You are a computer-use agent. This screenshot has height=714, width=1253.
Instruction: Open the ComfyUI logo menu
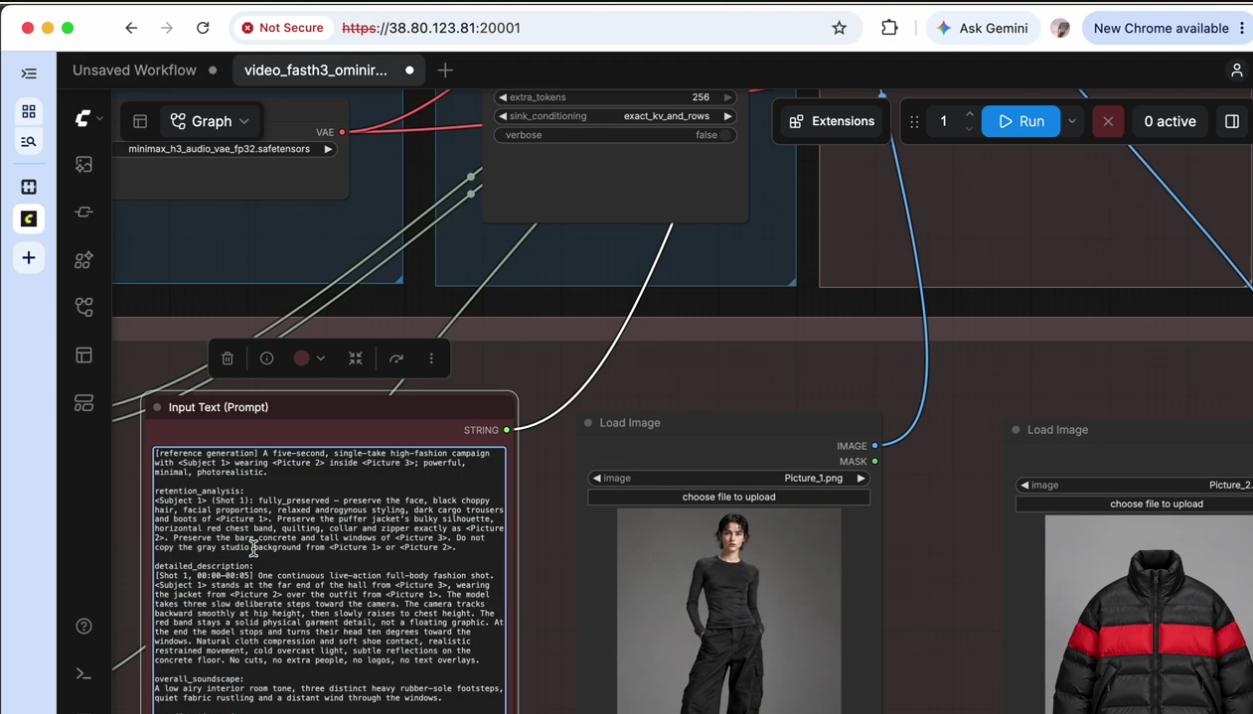88,119
